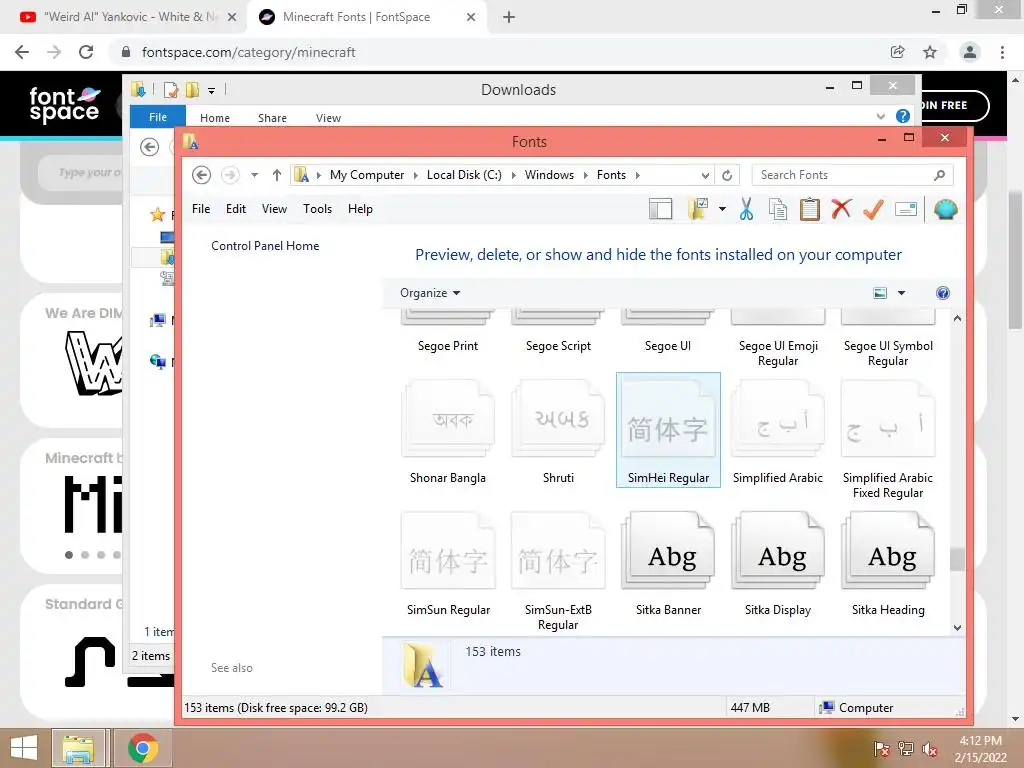Reload the FontSpace page in Chrome

tap(86, 52)
